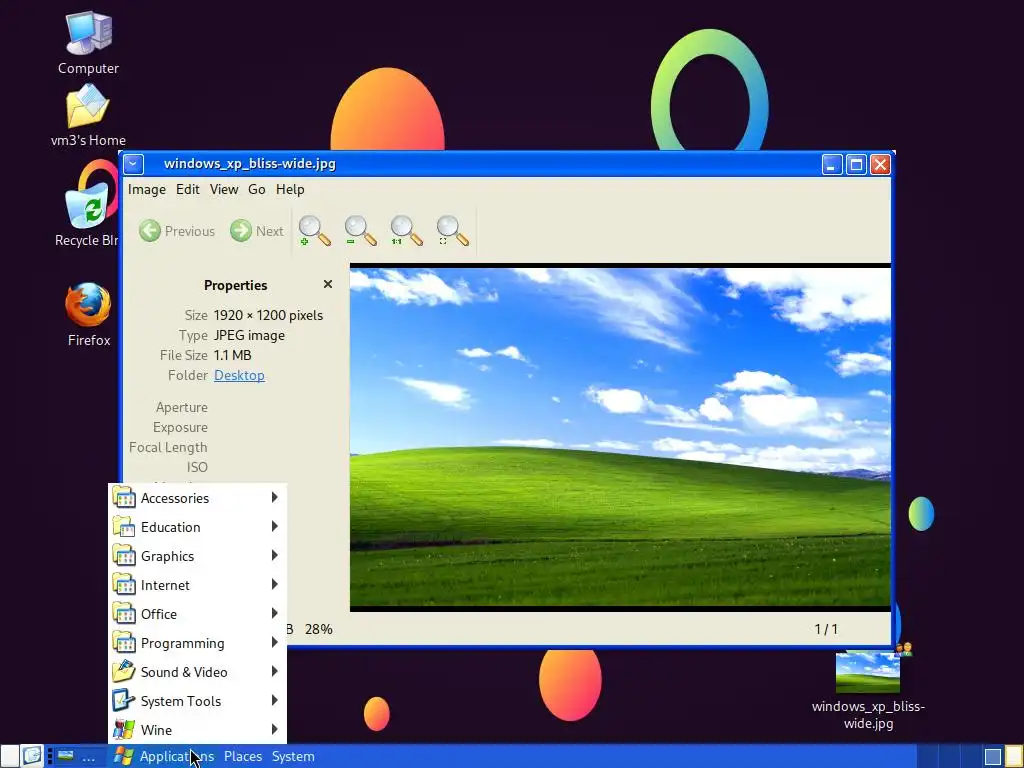Click the Applications start flag icon
Screen dimensions: 1024x768
coord(123,756)
